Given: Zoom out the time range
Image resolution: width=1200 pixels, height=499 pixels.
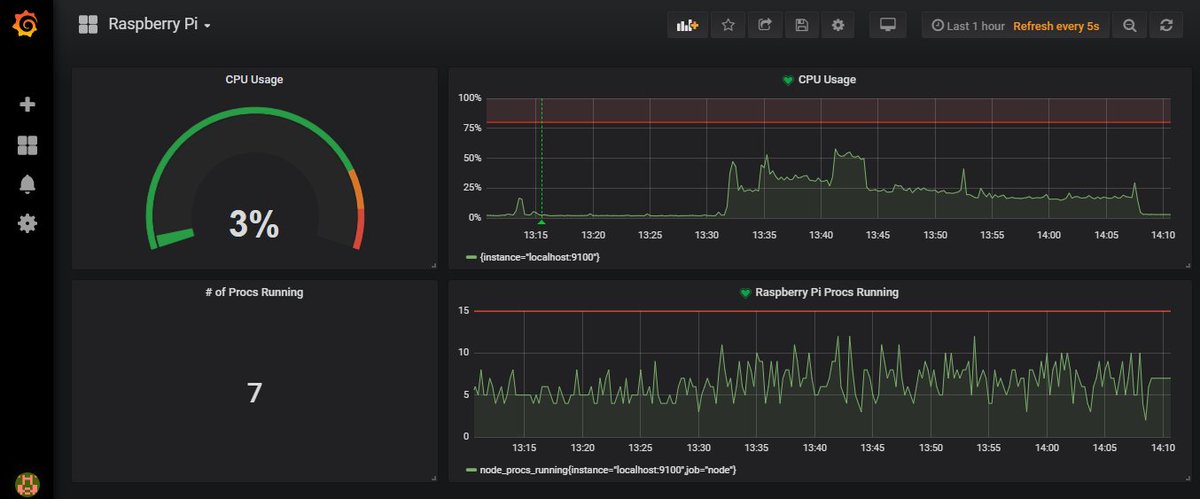Looking at the screenshot, I should click(x=1130, y=26).
